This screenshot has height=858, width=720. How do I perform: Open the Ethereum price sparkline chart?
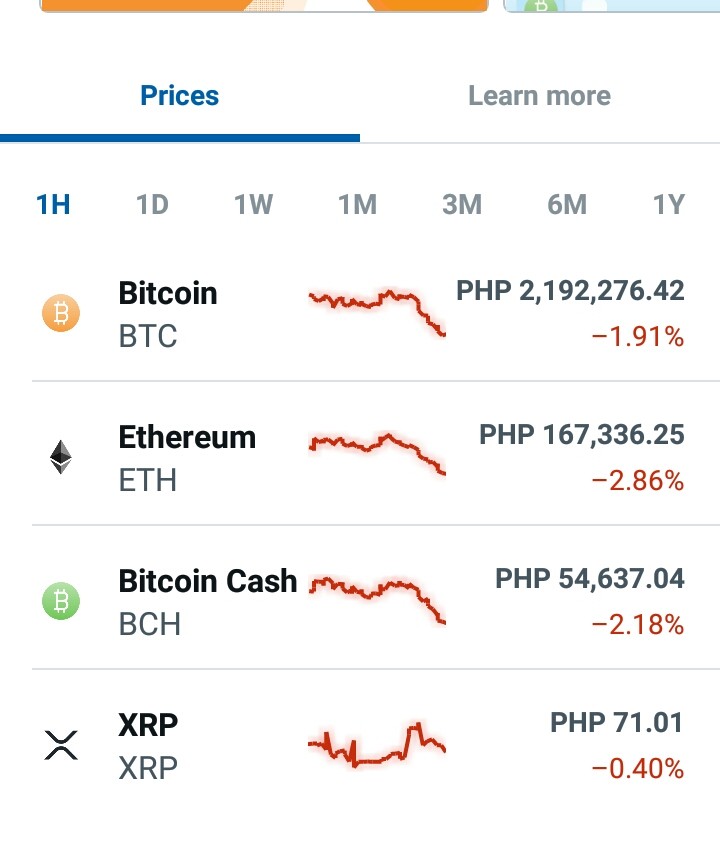click(377, 454)
